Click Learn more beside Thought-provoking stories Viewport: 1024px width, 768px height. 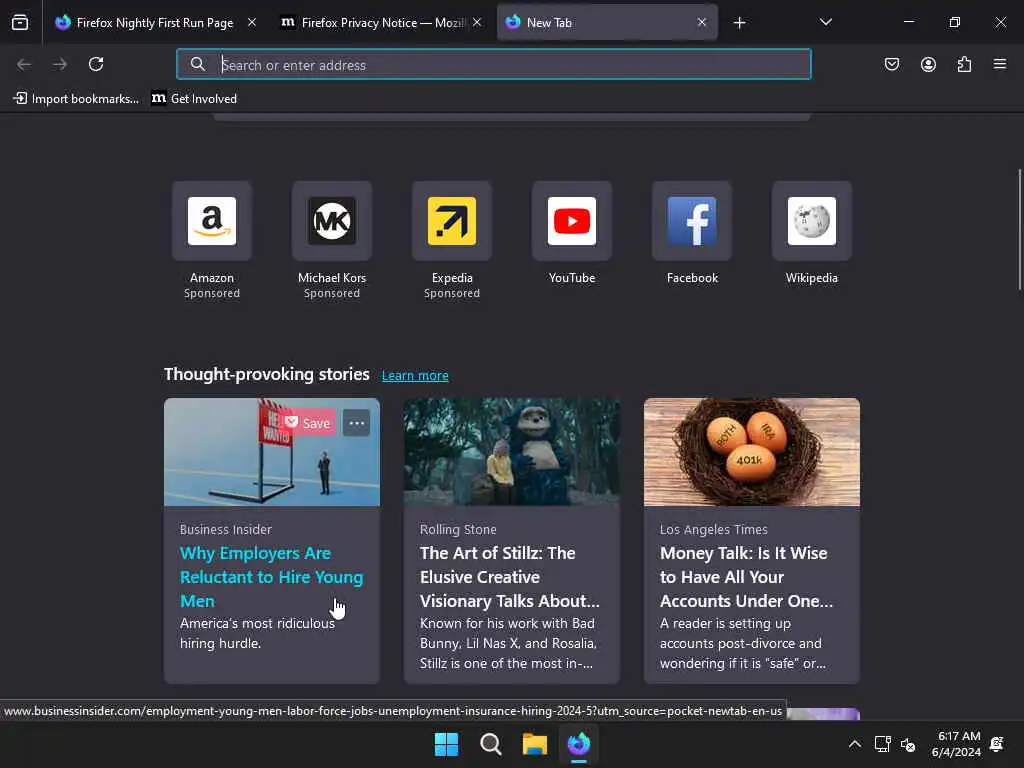[415, 376]
